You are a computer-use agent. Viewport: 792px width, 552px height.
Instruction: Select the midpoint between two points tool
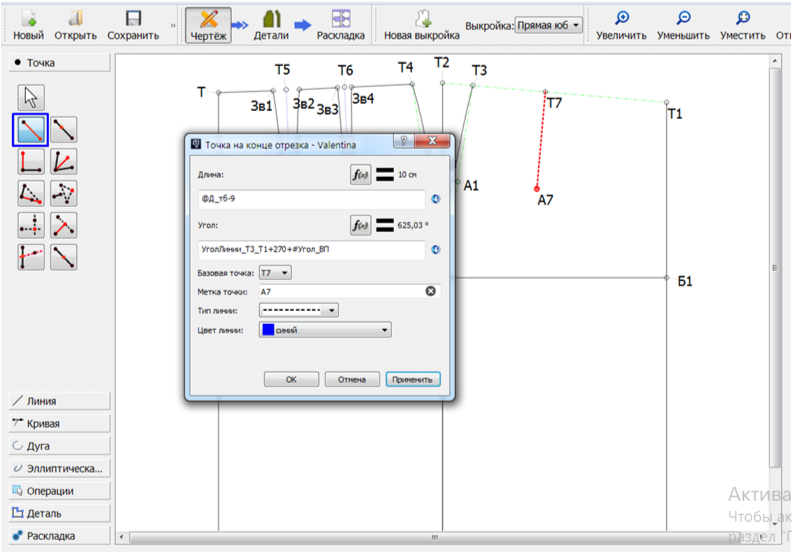pyautogui.click(x=64, y=257)
